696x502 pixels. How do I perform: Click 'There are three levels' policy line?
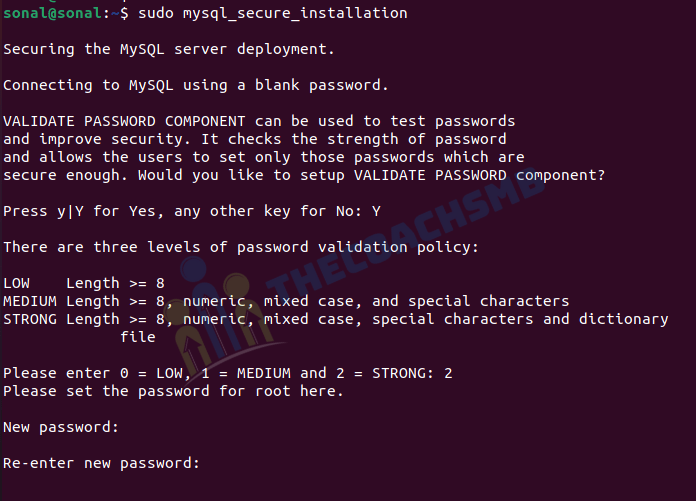coord(241,247)
